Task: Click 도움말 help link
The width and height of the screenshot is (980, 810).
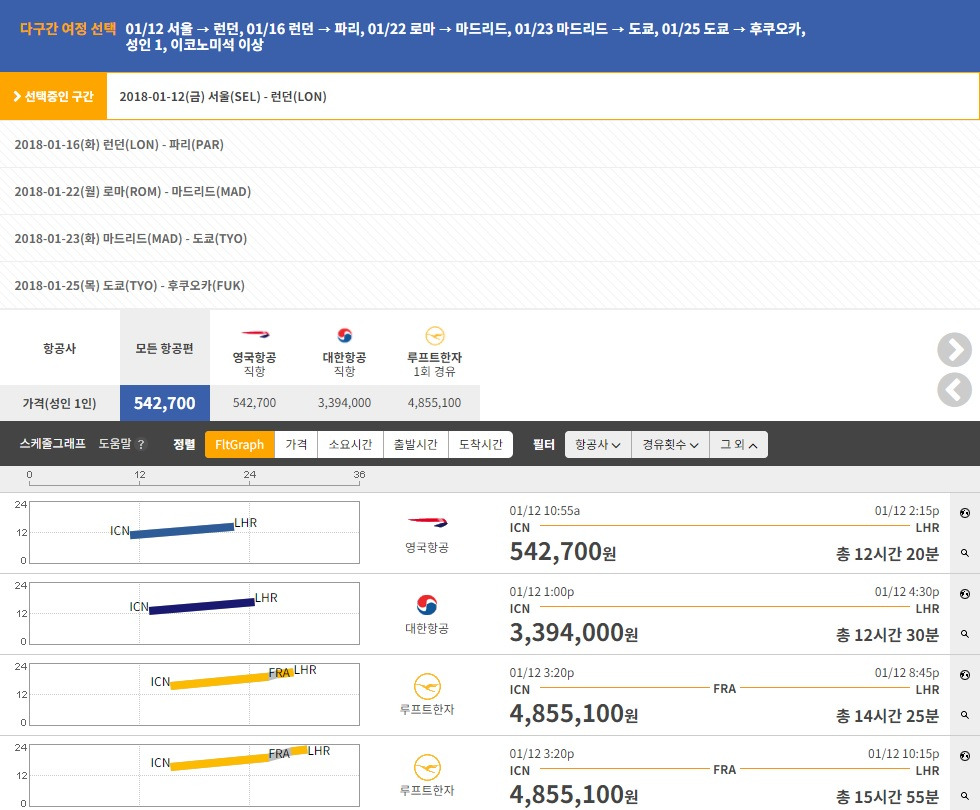Action: pyautogui.click(x=115, y=444)
